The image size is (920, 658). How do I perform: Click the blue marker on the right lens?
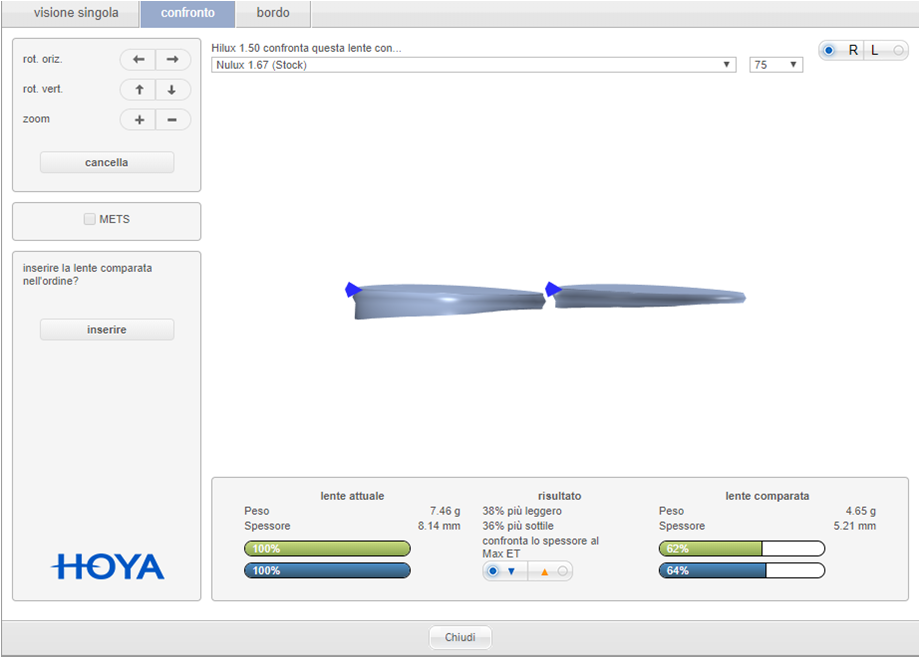point(553,289)
